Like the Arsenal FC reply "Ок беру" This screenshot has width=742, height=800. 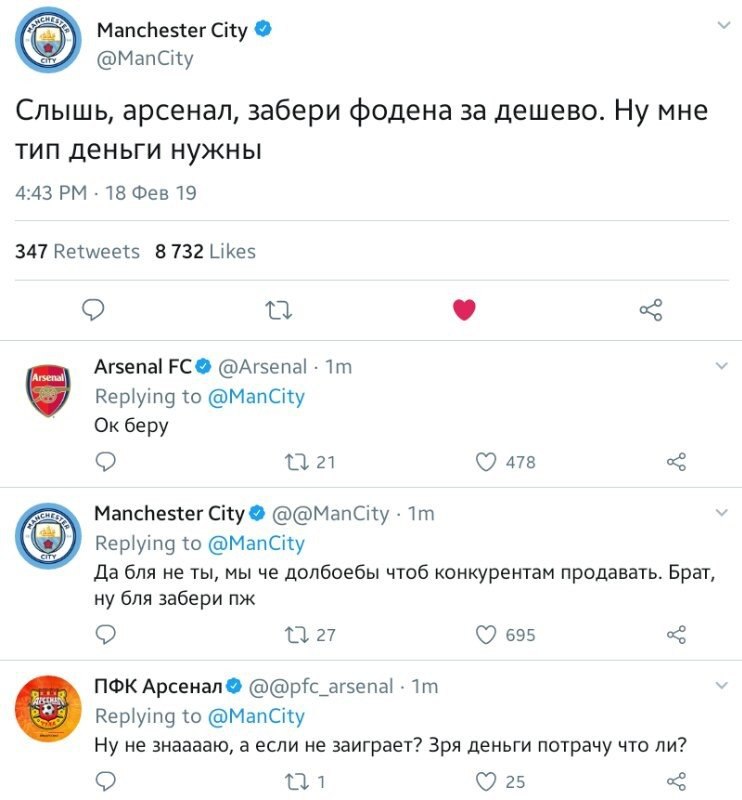coord(486,462)
